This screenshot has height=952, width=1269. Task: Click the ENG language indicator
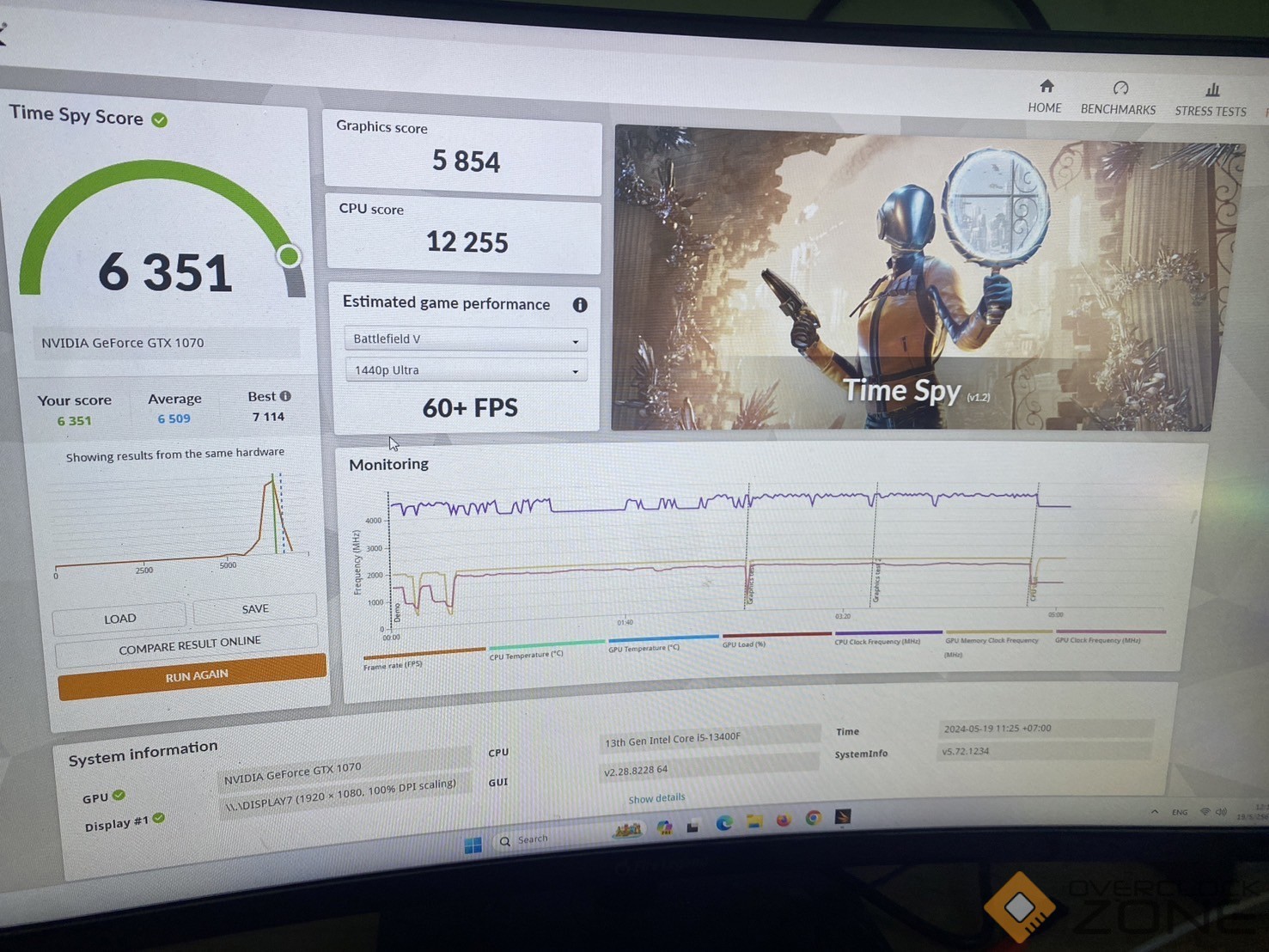pos(1180,812)
